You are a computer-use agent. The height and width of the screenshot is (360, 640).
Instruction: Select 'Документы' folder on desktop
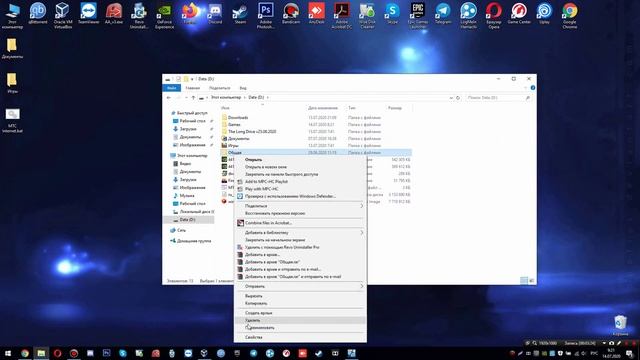[12, 48]
